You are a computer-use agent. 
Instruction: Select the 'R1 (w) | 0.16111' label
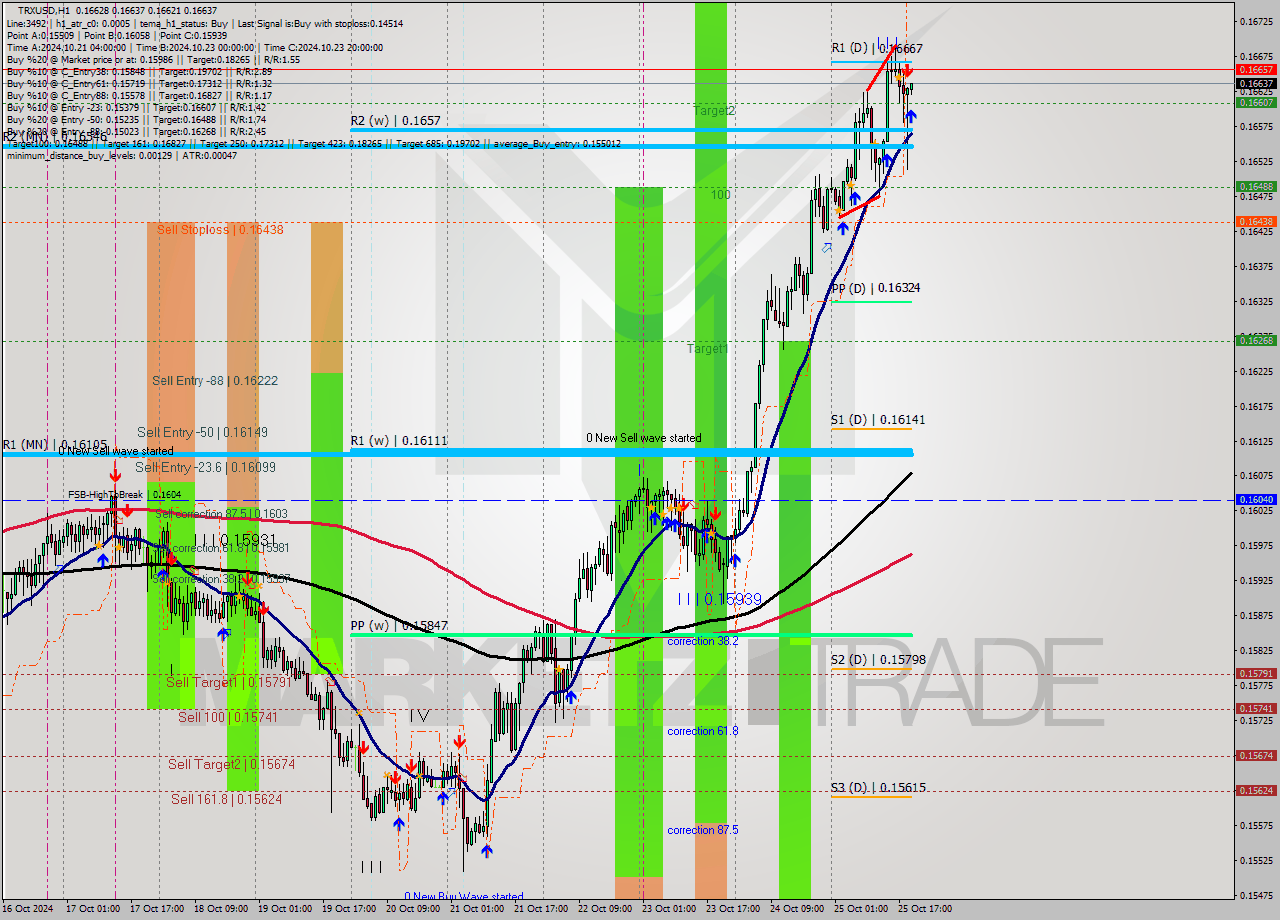point(398,440)
